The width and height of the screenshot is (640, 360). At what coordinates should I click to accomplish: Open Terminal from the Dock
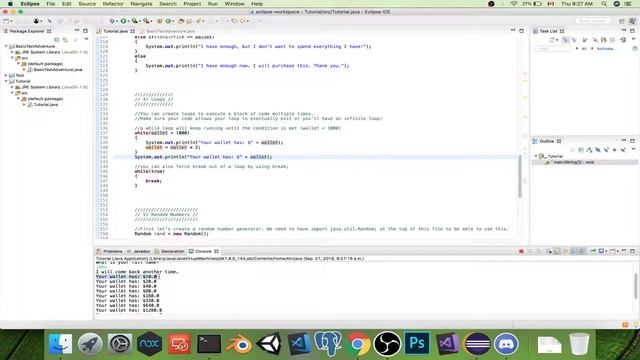tap(209, 344)
